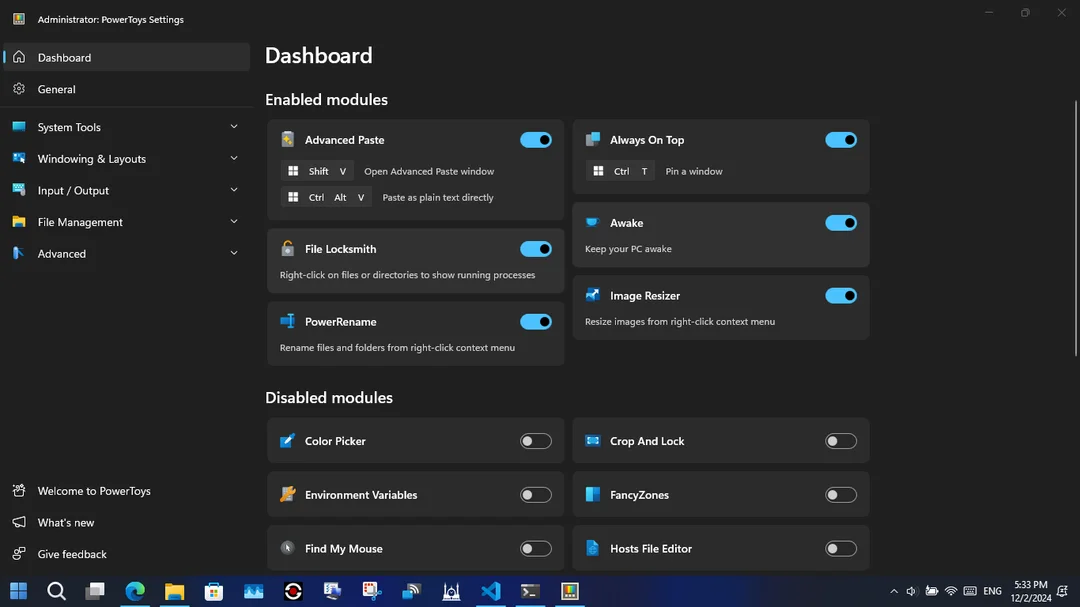Viewport: 1080px width, 607px height.
Task: Click the Image Resizer icon
Action: tap(592, 296)
